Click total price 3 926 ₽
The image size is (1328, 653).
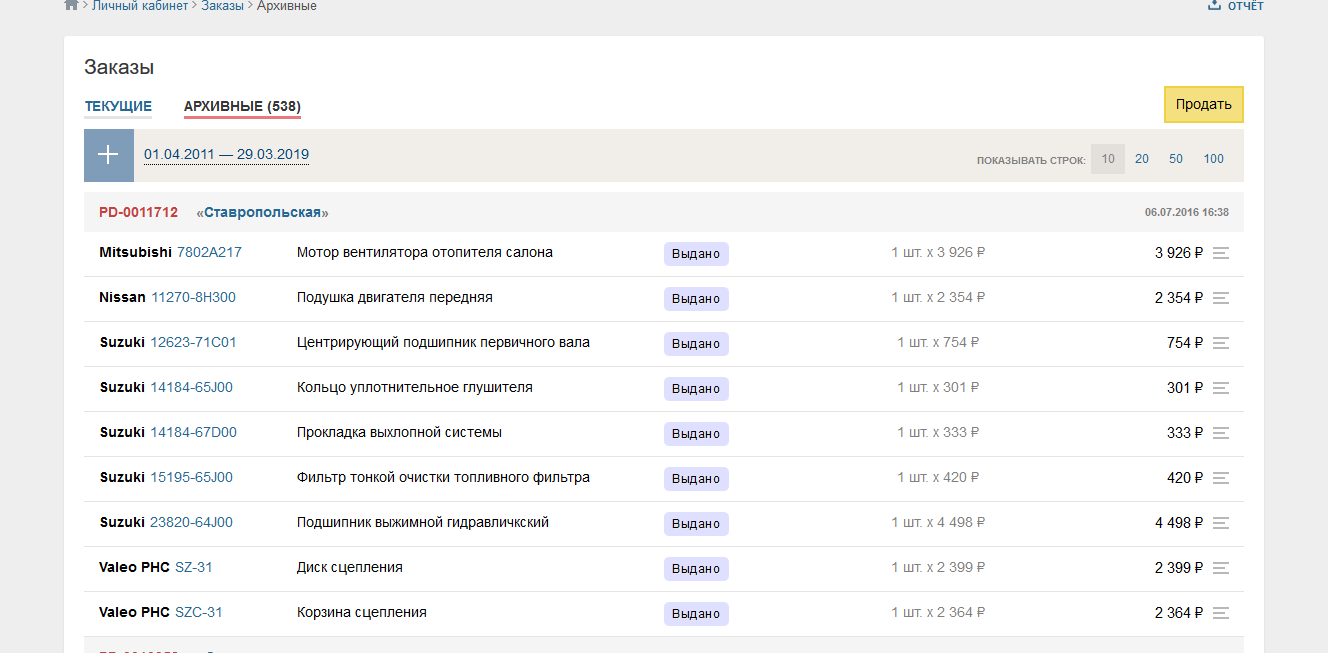(1179, 253)
